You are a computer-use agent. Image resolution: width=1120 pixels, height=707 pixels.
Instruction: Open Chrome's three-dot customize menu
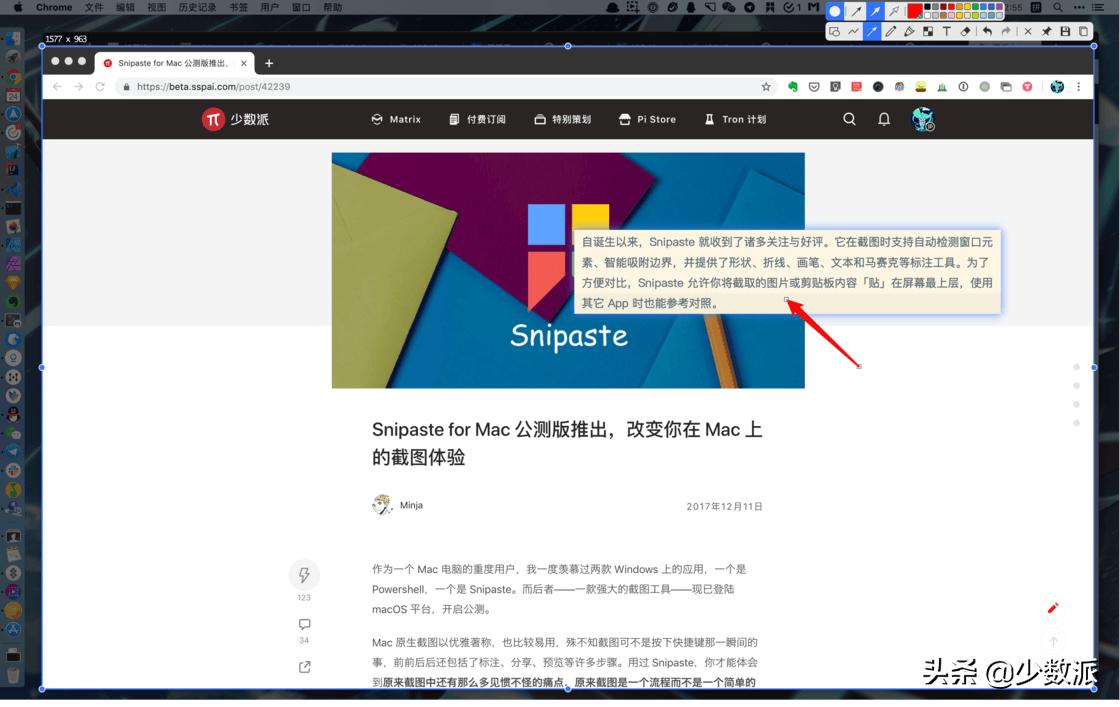pyautogui.click(x=1078, y=87)
